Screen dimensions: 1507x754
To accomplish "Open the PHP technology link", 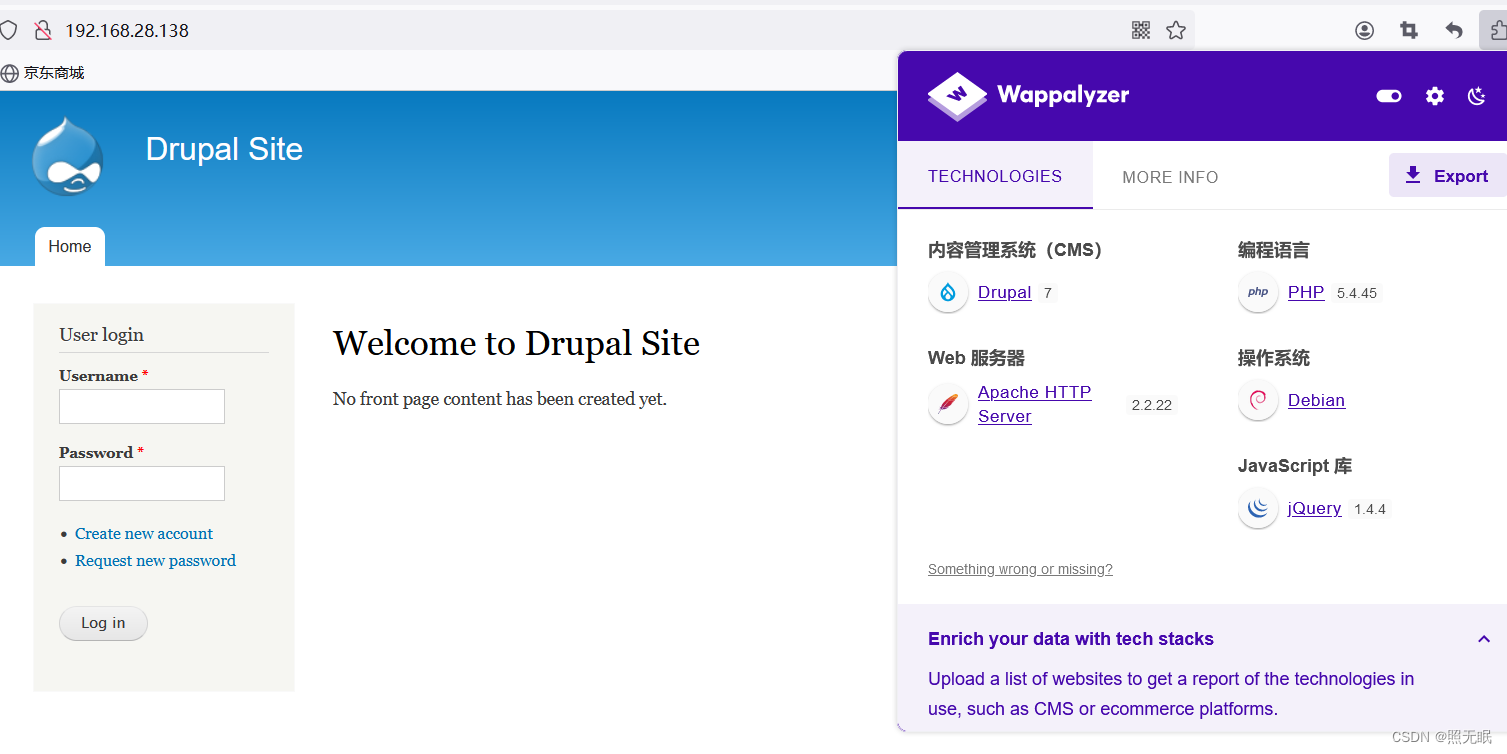I will 1306,292.
